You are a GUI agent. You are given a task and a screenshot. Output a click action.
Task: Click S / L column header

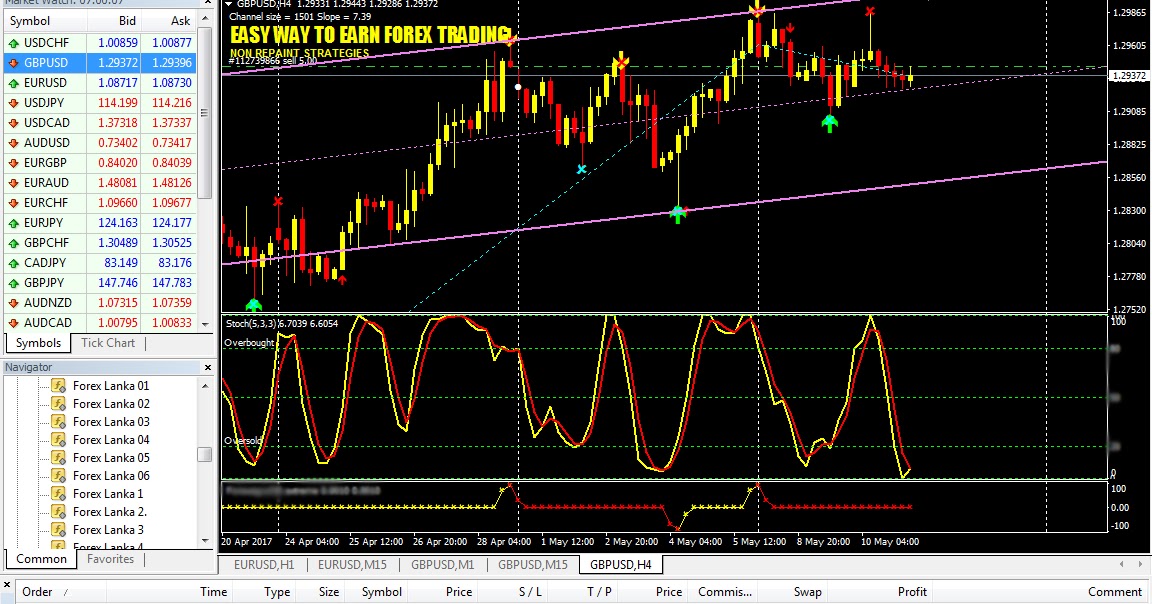(512, 592)
